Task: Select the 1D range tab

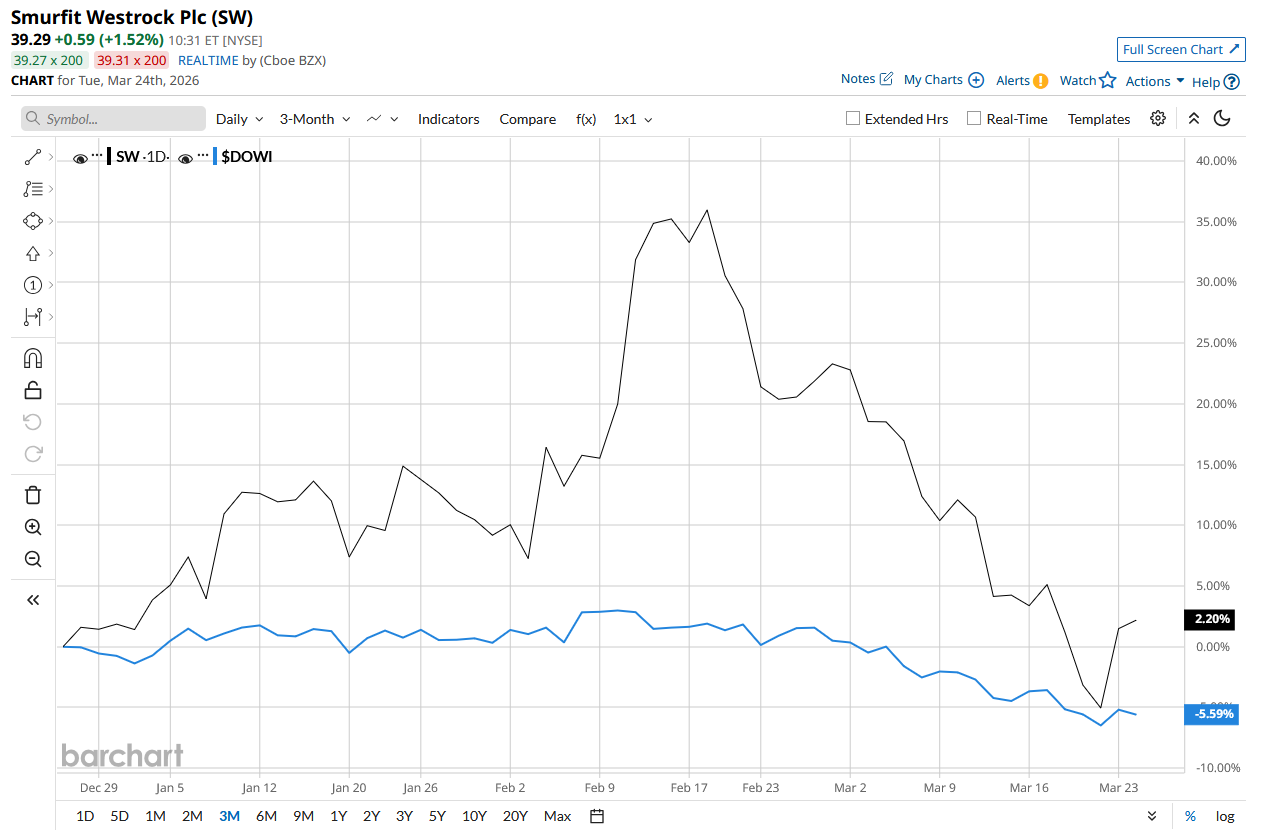Action: click(x=85, y=816)
